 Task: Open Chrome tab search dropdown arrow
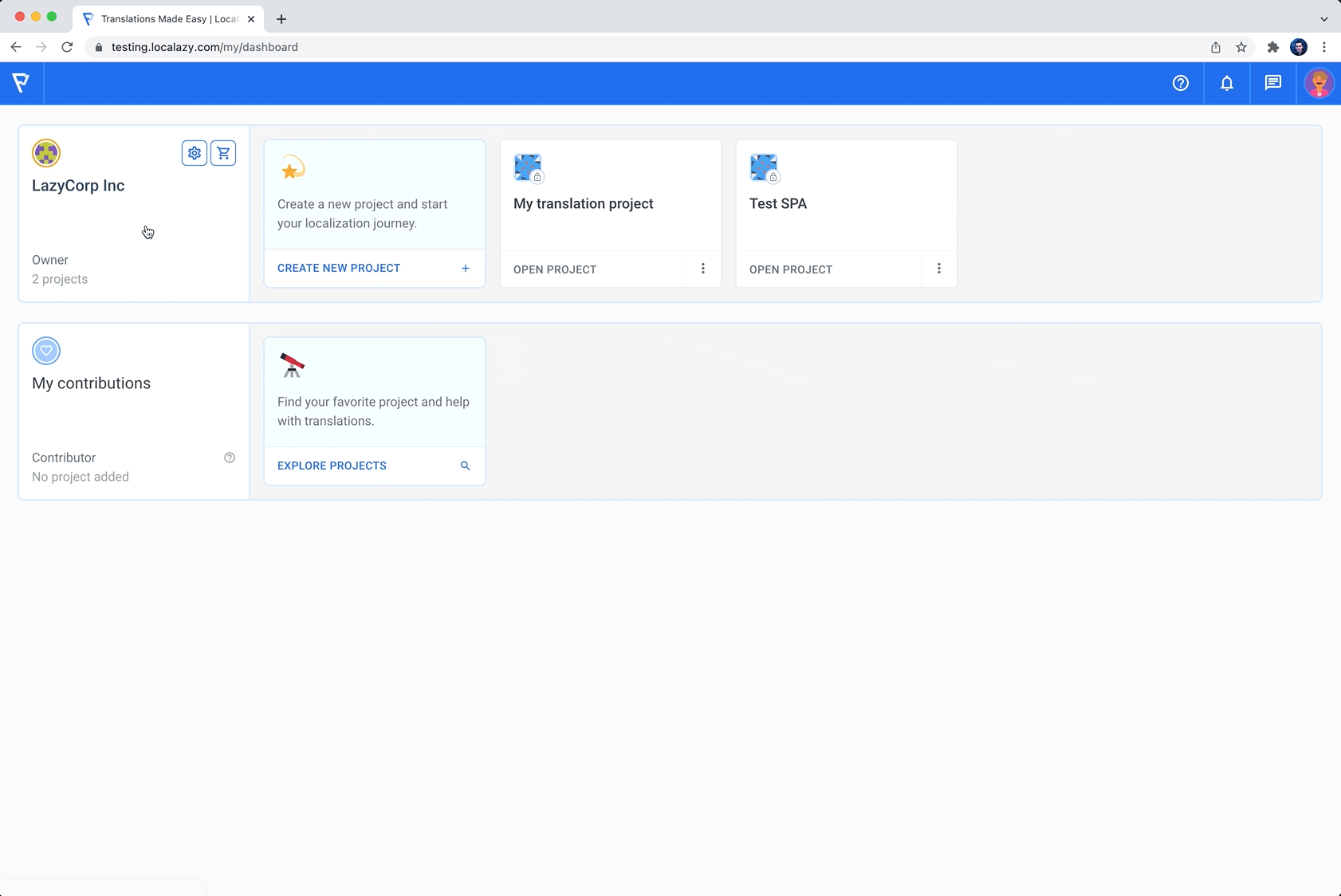click(x=1324, y=19)
